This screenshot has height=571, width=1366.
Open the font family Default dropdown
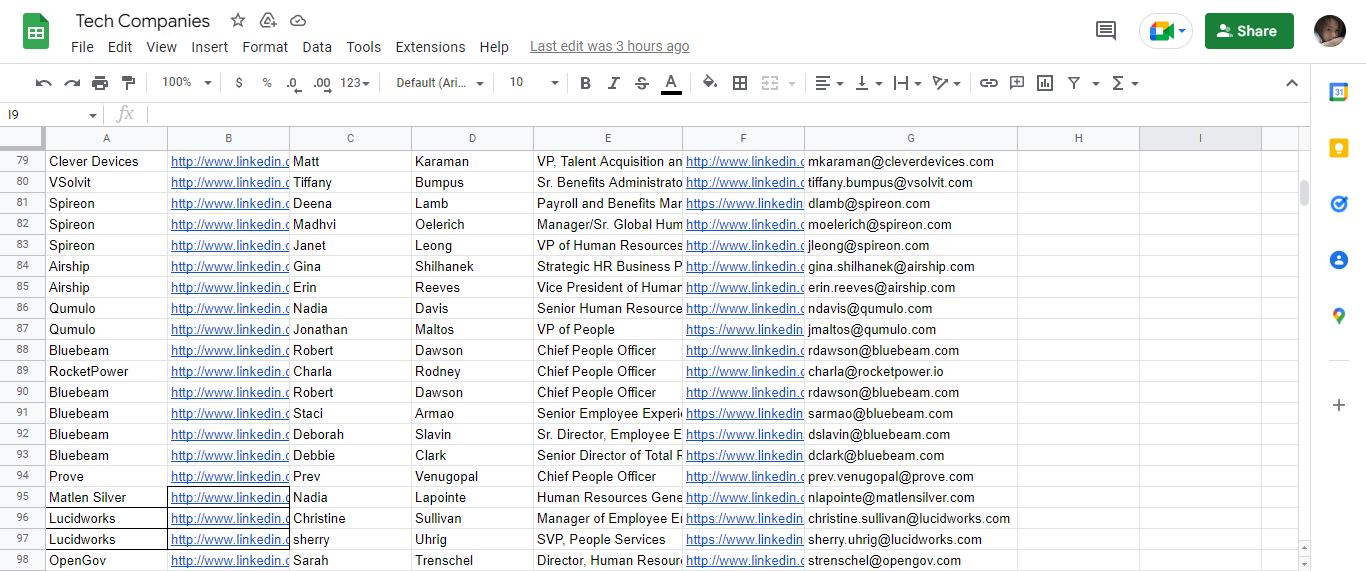pyautogui.click(x=440, y=83)
